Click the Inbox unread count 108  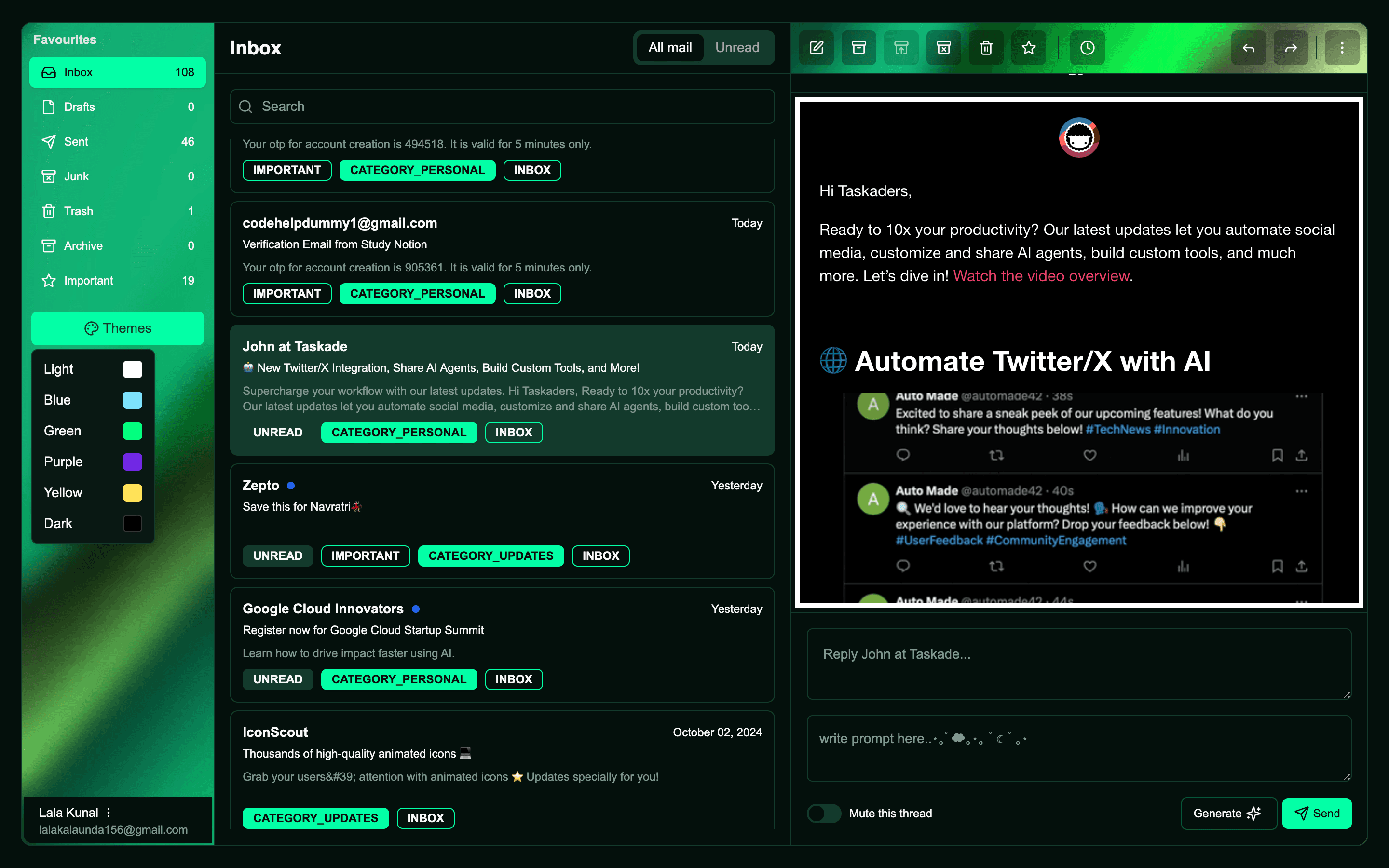[184, 72]
